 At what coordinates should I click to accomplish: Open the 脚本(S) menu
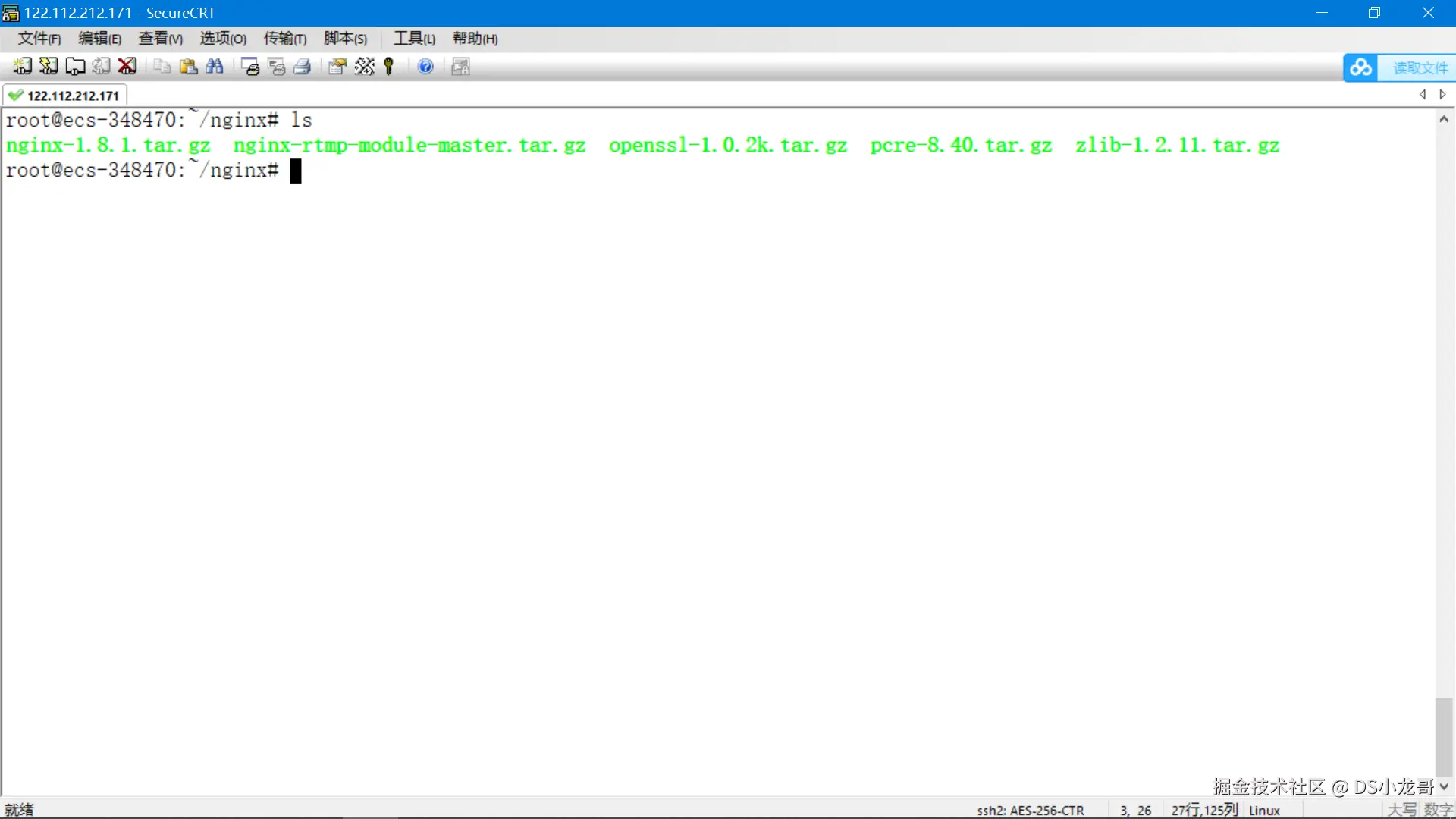pos(345,39)
